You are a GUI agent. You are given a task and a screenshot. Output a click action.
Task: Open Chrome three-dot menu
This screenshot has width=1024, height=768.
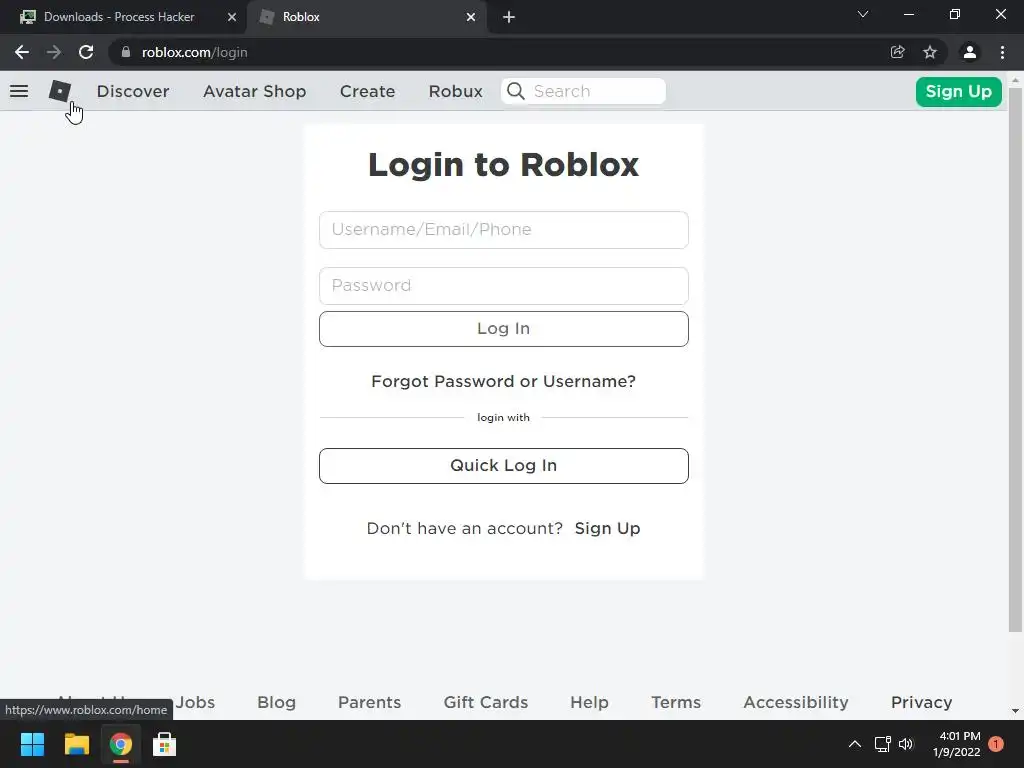pyautogui.click(x=1002, y=52)
